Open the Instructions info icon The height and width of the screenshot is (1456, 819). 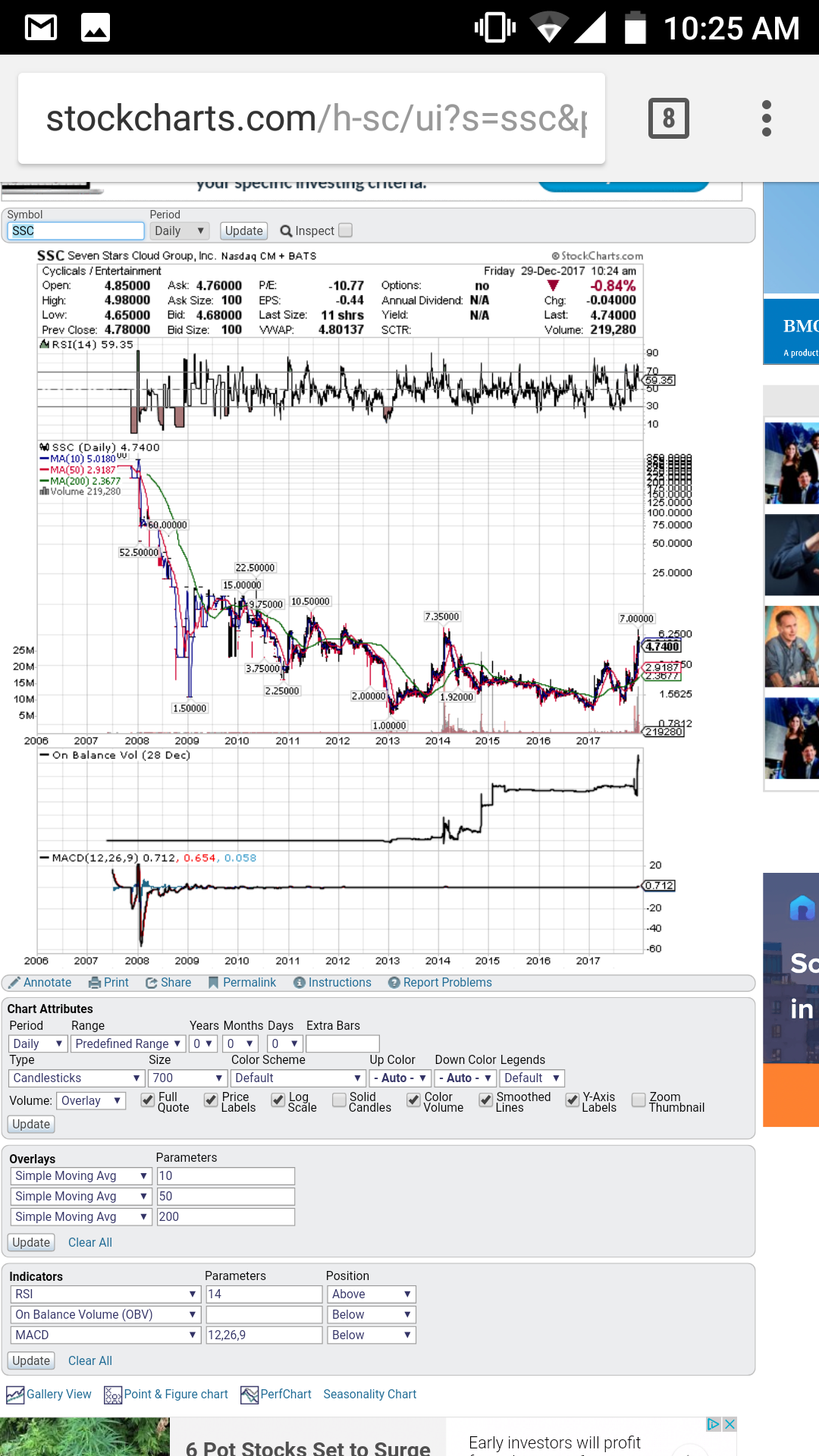tap(300, 983)
